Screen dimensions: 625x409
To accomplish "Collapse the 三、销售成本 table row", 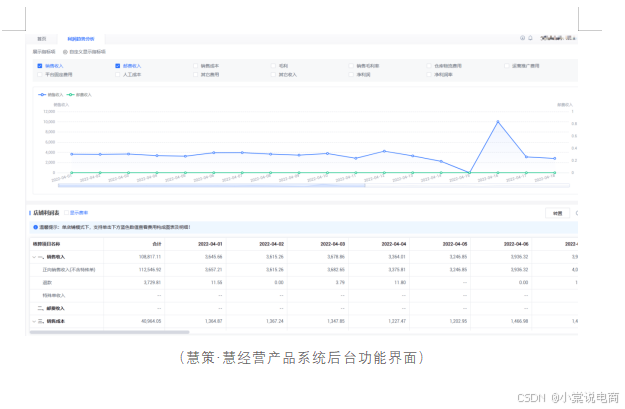I will [34, 321].
